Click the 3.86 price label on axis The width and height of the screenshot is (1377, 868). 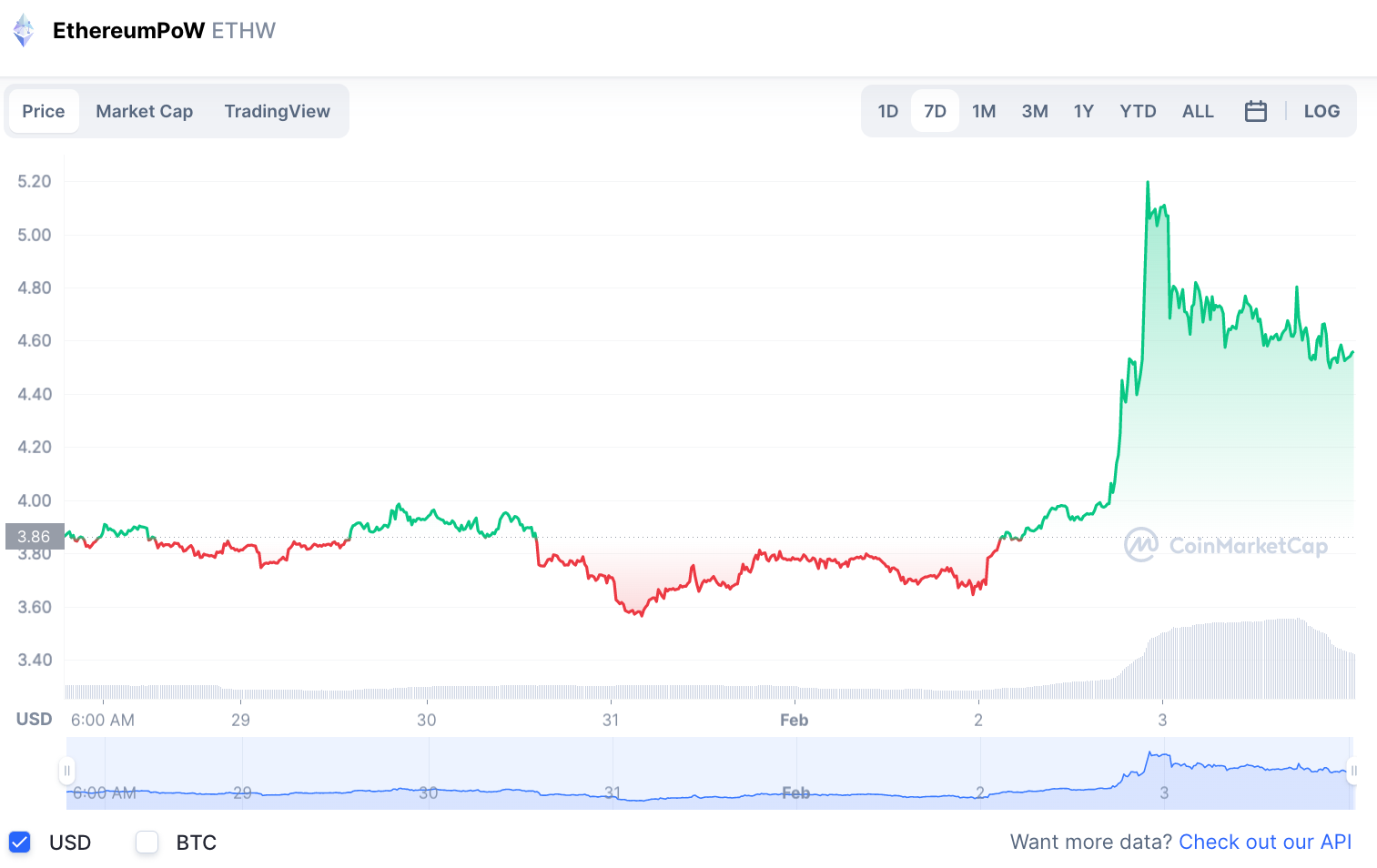(35, 536)
